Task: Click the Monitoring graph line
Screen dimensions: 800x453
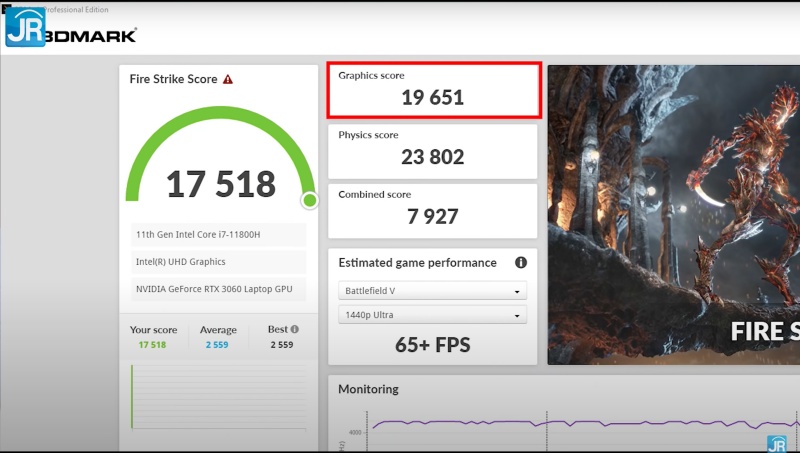Action: click(560, 423)
